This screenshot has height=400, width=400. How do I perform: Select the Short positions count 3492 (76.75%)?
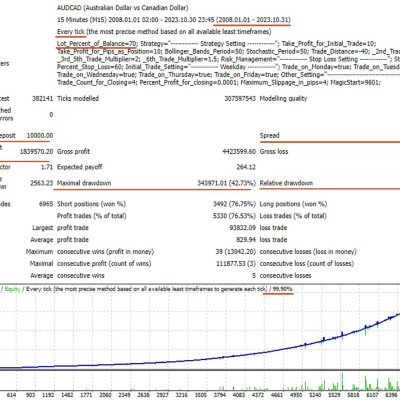(x=234, y=204)
